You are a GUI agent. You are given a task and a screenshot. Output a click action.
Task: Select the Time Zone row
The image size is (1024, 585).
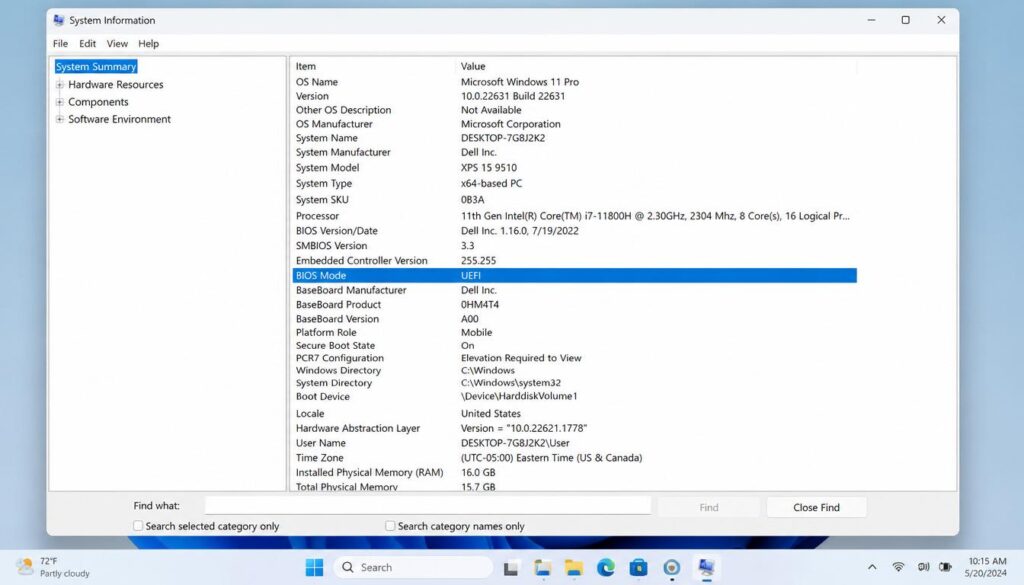click(575, 458)
